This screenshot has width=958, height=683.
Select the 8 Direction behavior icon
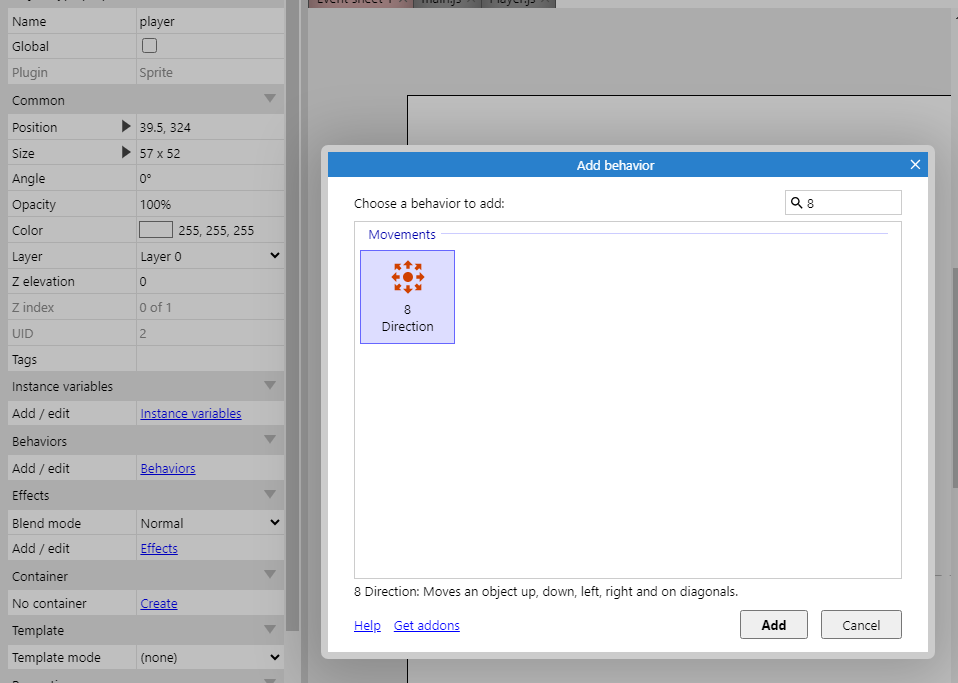click(407, 277)
